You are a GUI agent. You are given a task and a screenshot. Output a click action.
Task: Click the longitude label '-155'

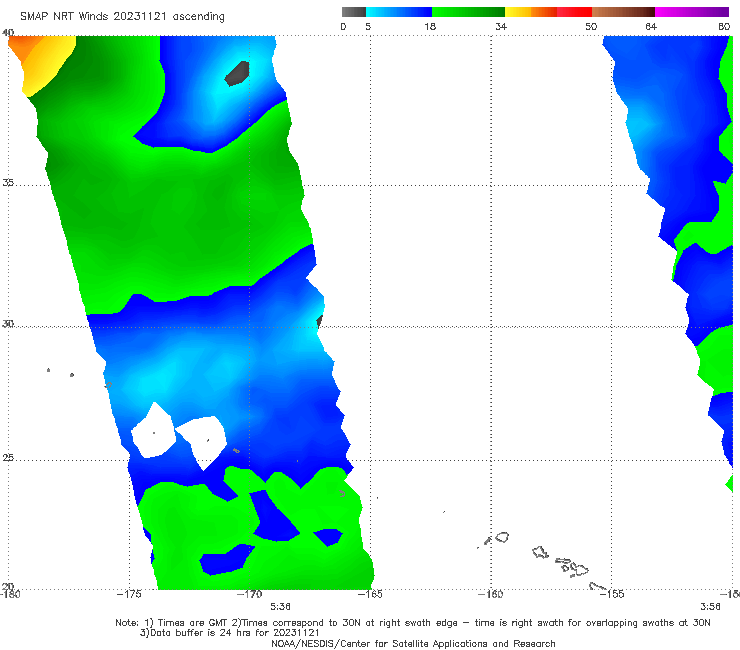click(611, 594)
